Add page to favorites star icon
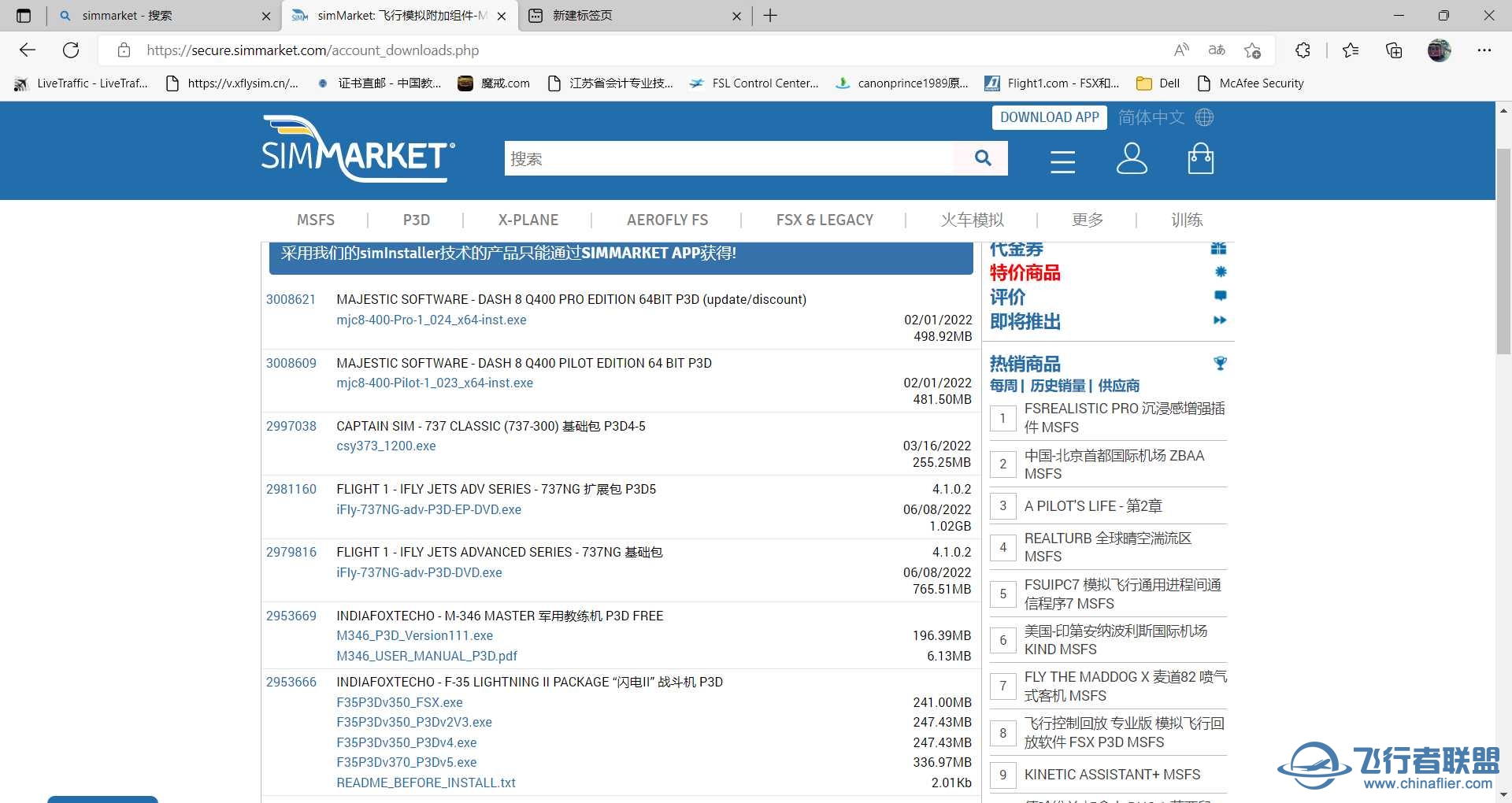This screenshot has width=1512, height=803. [1252, 50]
